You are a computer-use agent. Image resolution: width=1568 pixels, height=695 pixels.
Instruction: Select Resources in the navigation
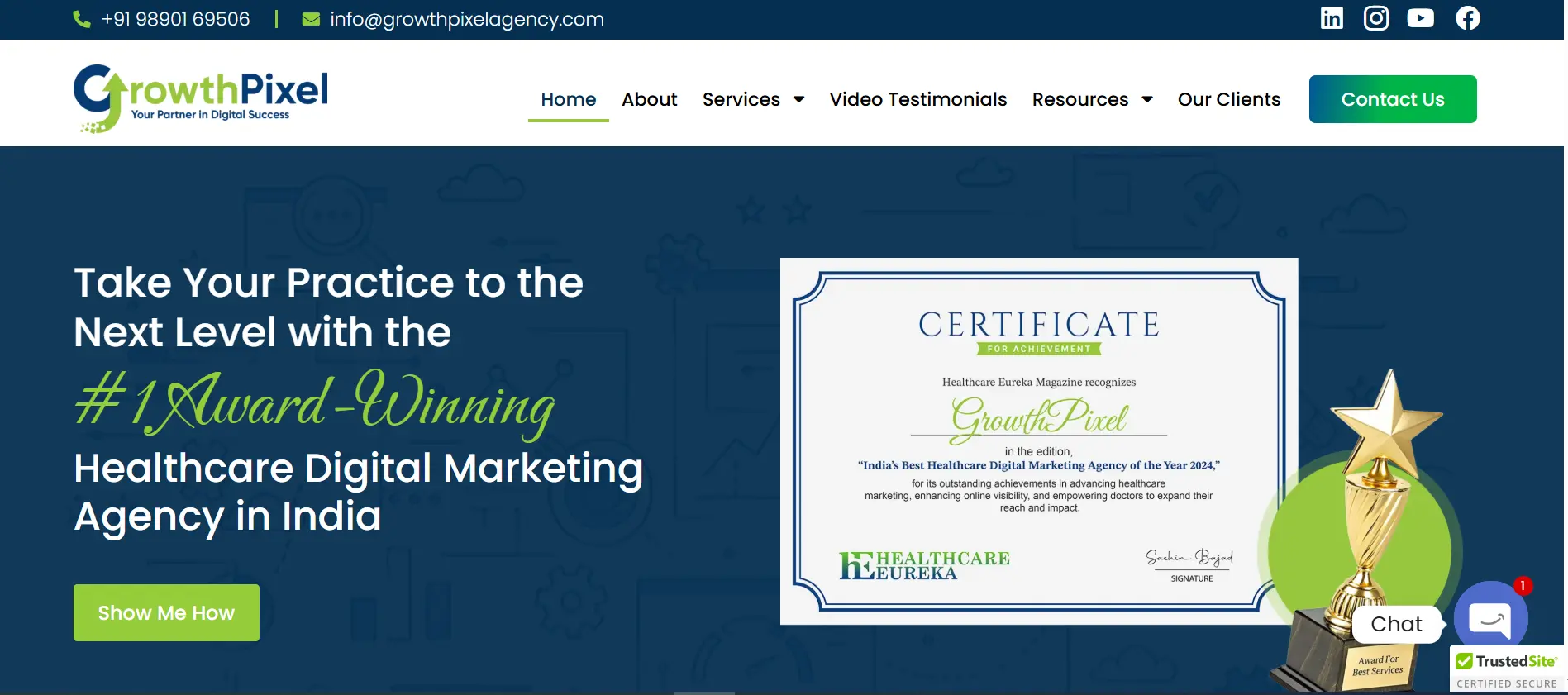click(1080, 99)
